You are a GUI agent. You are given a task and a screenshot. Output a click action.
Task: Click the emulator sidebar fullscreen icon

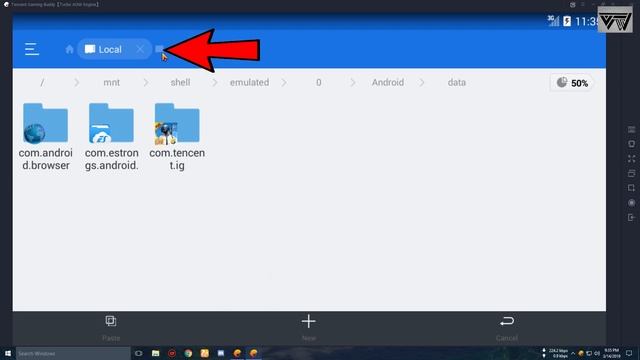(x=631, y=159)
